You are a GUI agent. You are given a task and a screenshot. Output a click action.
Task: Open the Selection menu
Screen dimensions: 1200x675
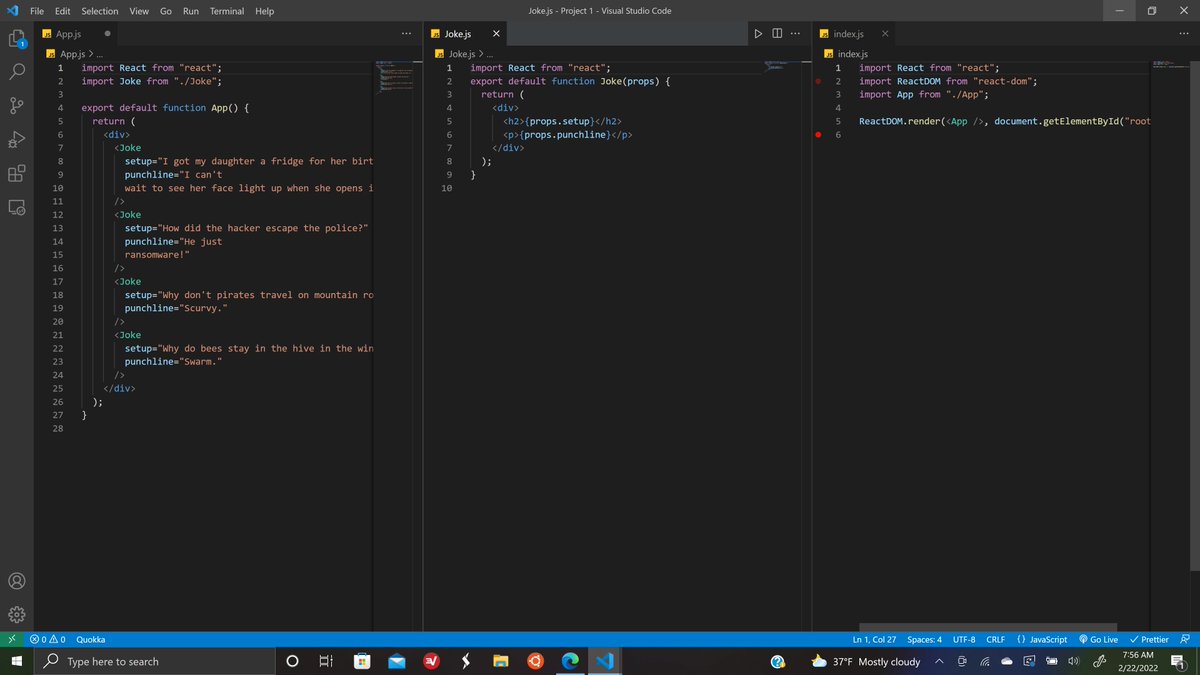[x=100, y=11]
